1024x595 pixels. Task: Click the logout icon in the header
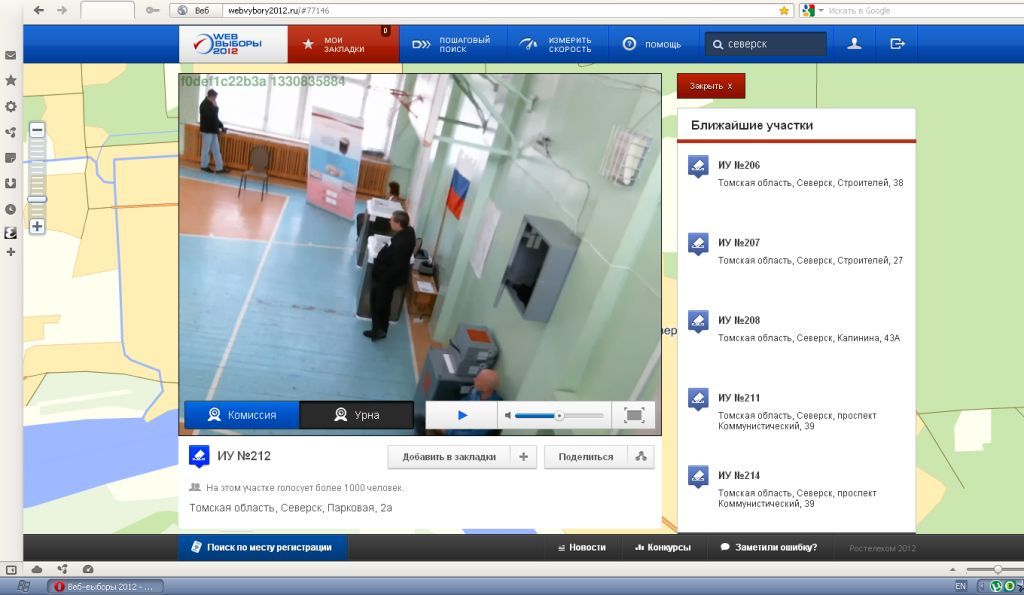[897, 44]
